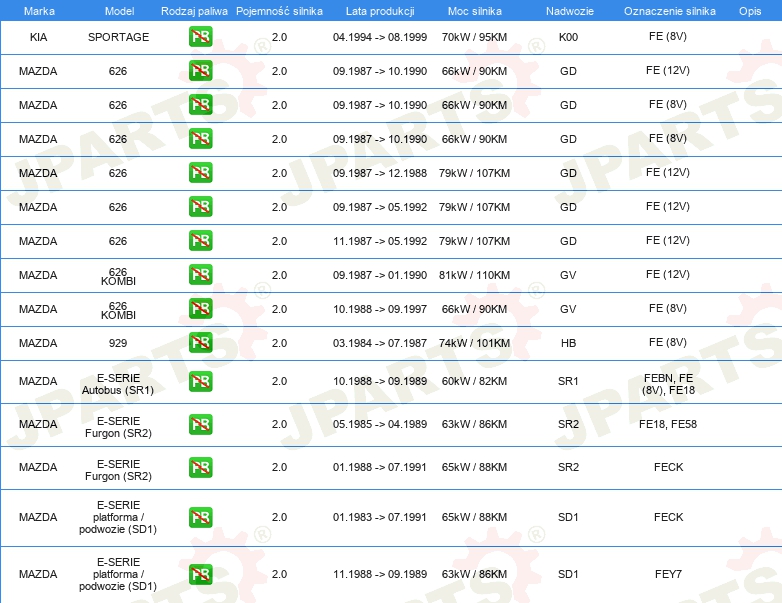
Task: Select the FEY7 engine code
Action: [668, 574]
